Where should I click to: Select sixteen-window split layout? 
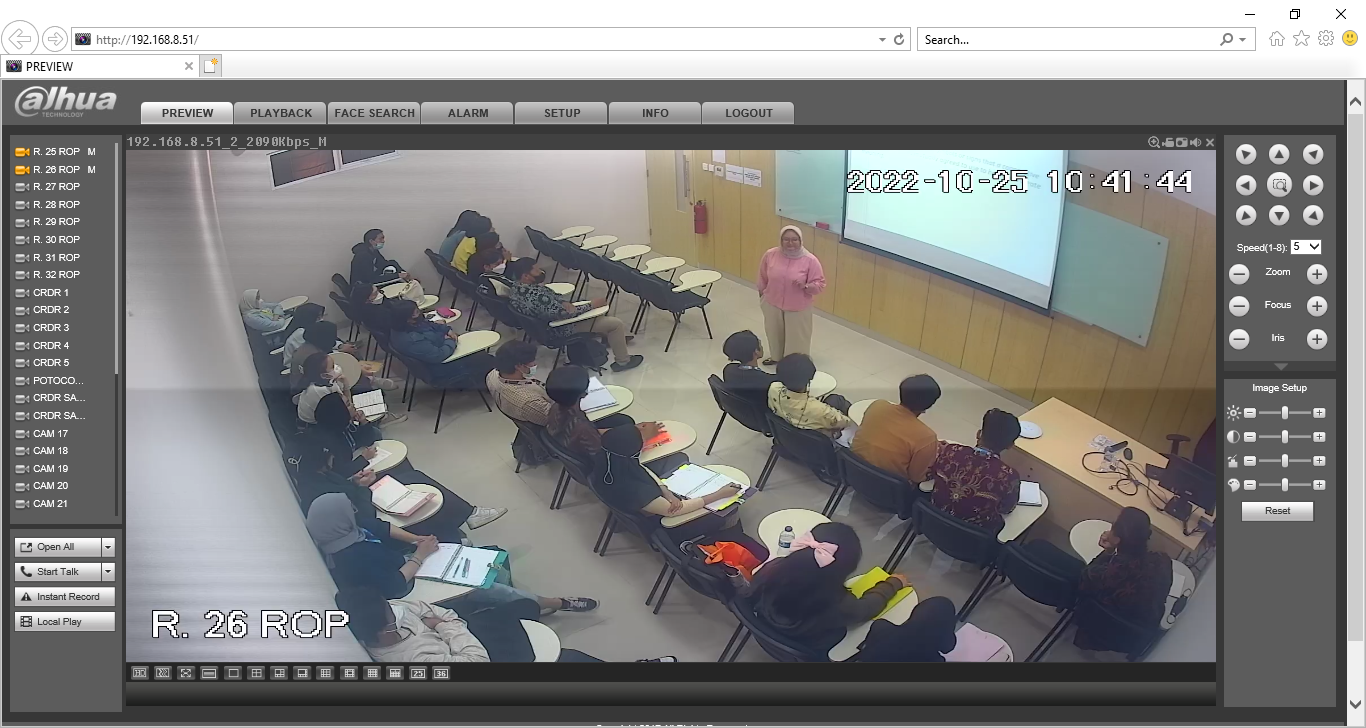coord(372,673)
